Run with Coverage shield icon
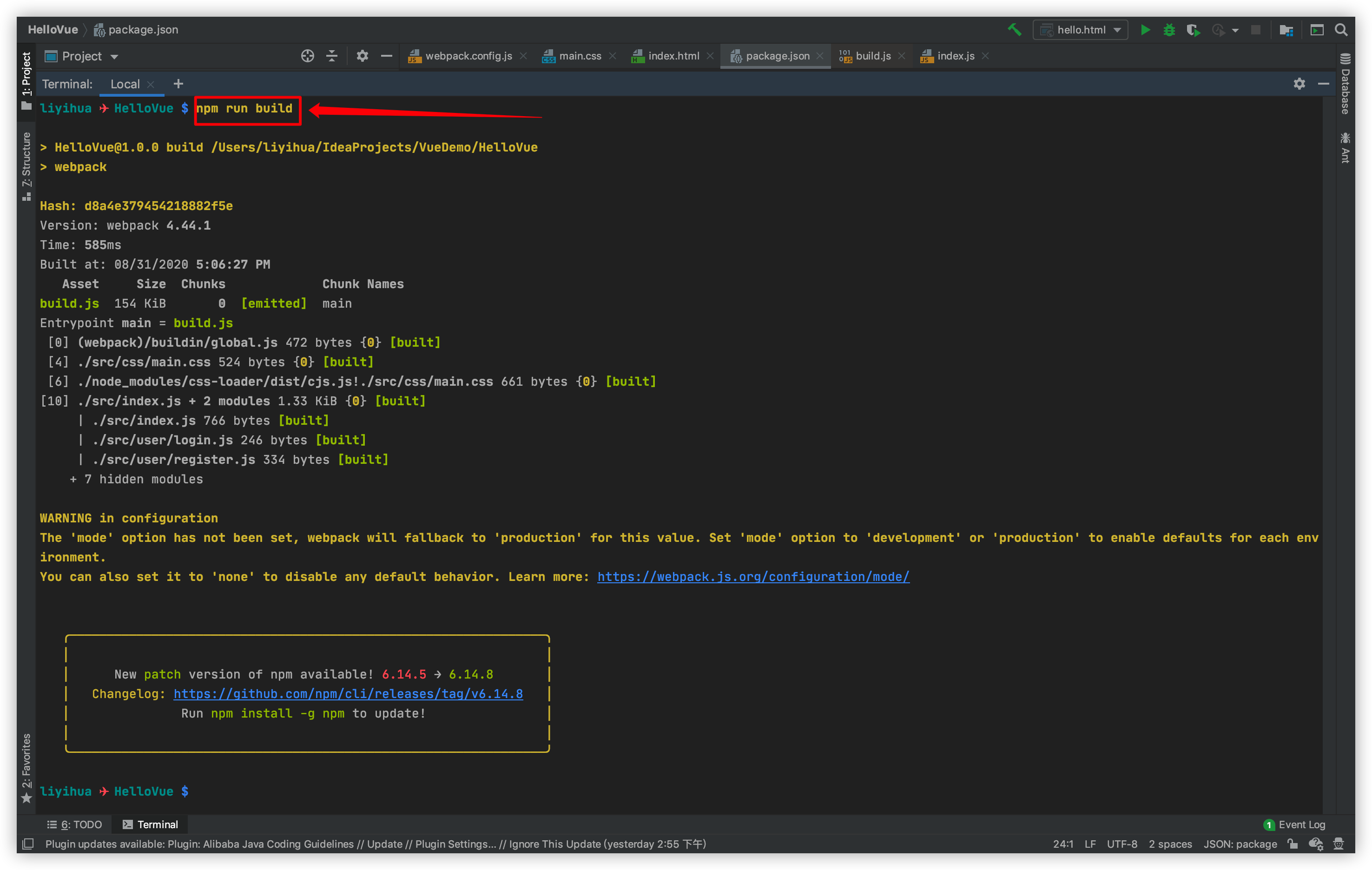 (x=1193, y=30)
